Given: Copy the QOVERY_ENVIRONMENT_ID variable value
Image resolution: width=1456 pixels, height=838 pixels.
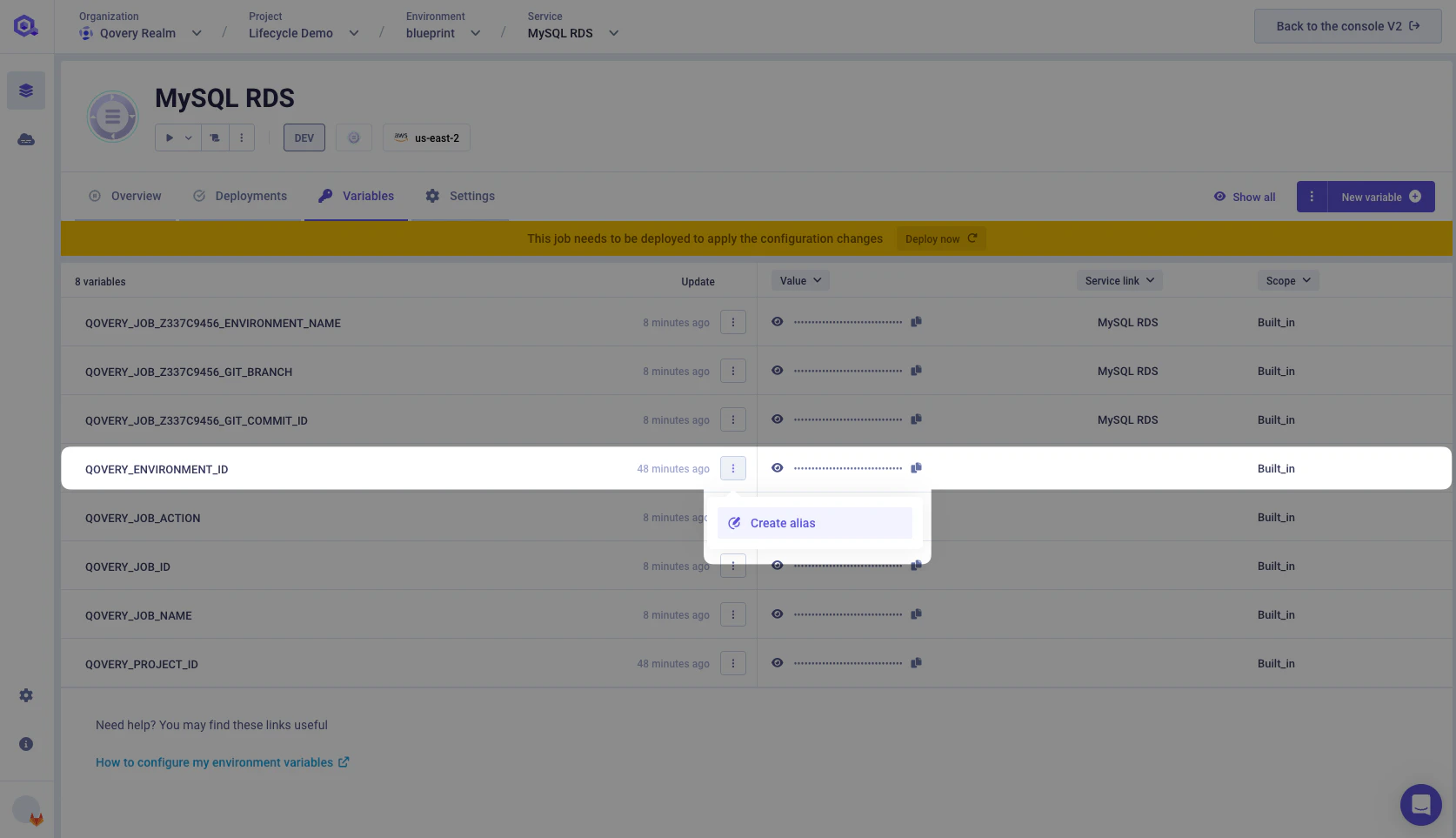Looking at the screenshot, I should point(916,468).
